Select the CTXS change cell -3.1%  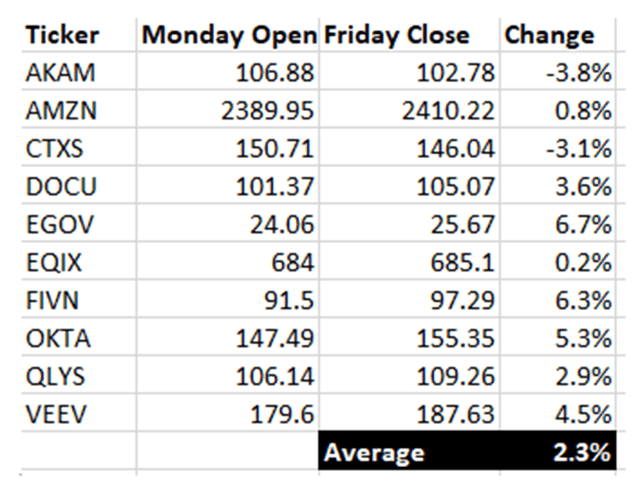click(576, 148)
